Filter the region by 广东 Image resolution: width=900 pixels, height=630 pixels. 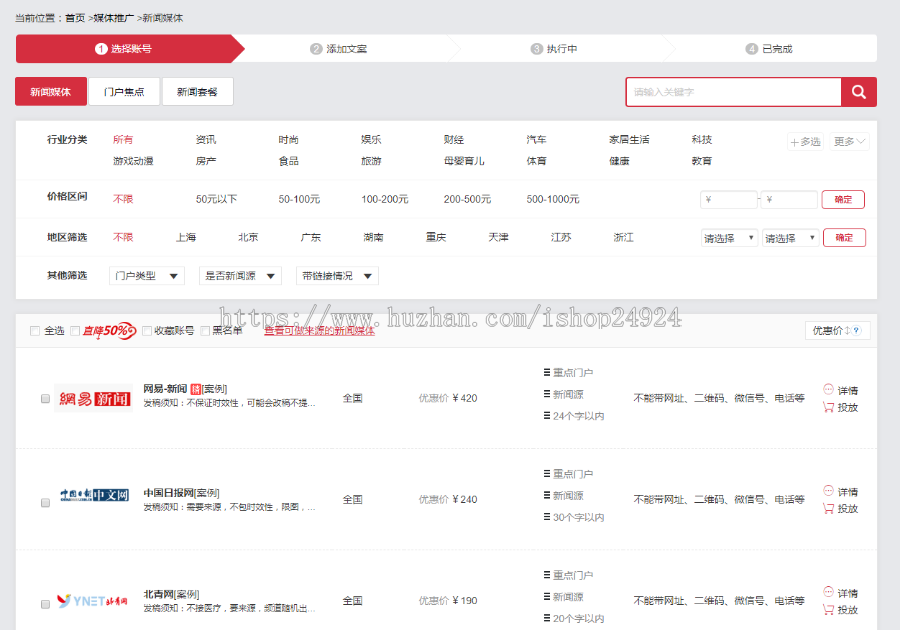point(311,237)
